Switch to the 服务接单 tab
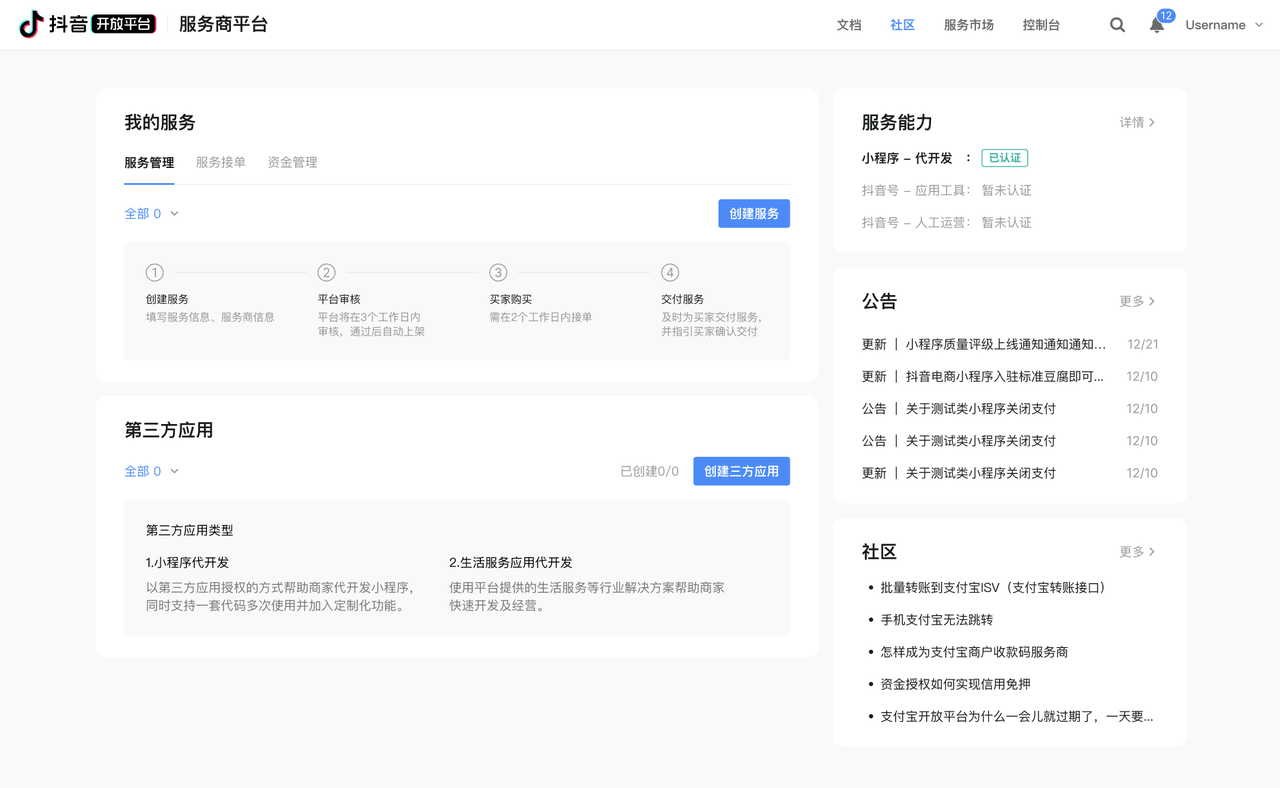This screenshot has width=1280, height=788. 220,162
